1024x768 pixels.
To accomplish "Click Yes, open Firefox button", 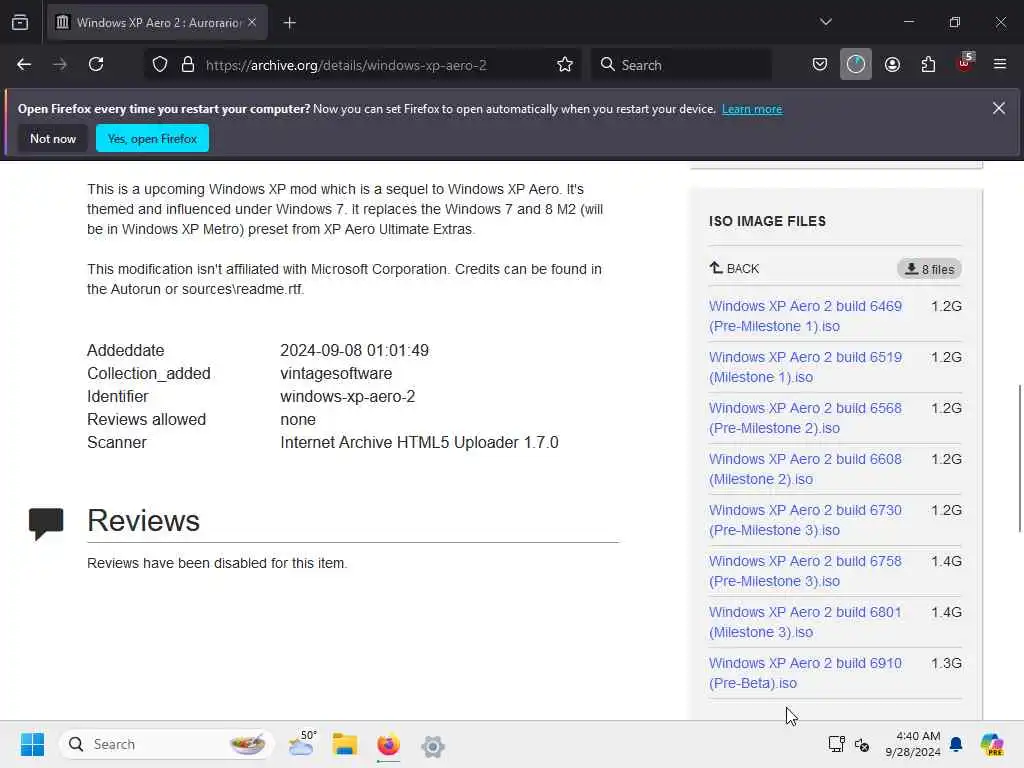I will pyautogui.click(x=152, y=138).
